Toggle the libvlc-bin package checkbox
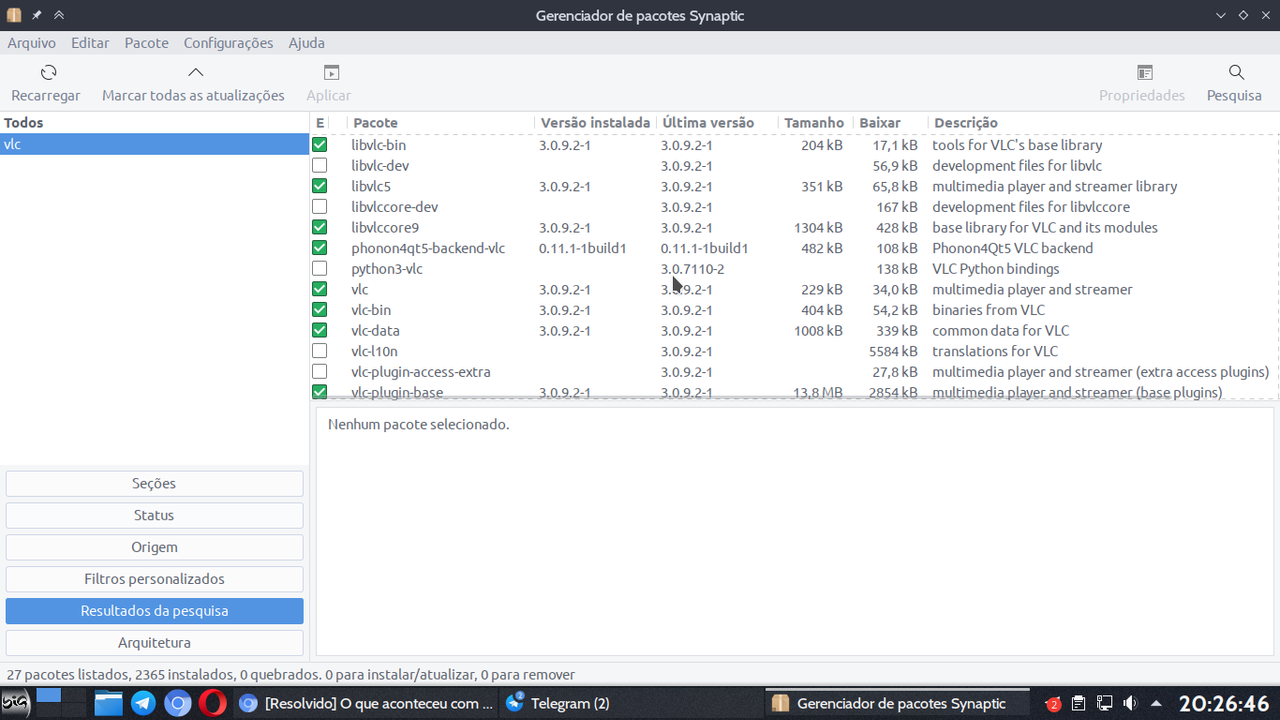 [x=320, y=145]
